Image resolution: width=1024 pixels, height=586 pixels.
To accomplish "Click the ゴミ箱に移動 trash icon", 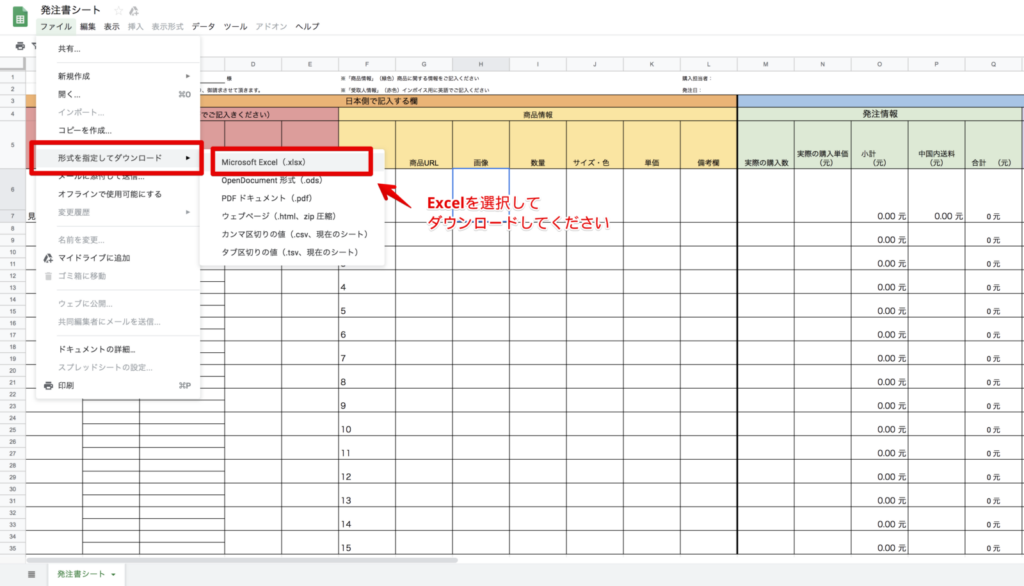I will tap(48, 277).
